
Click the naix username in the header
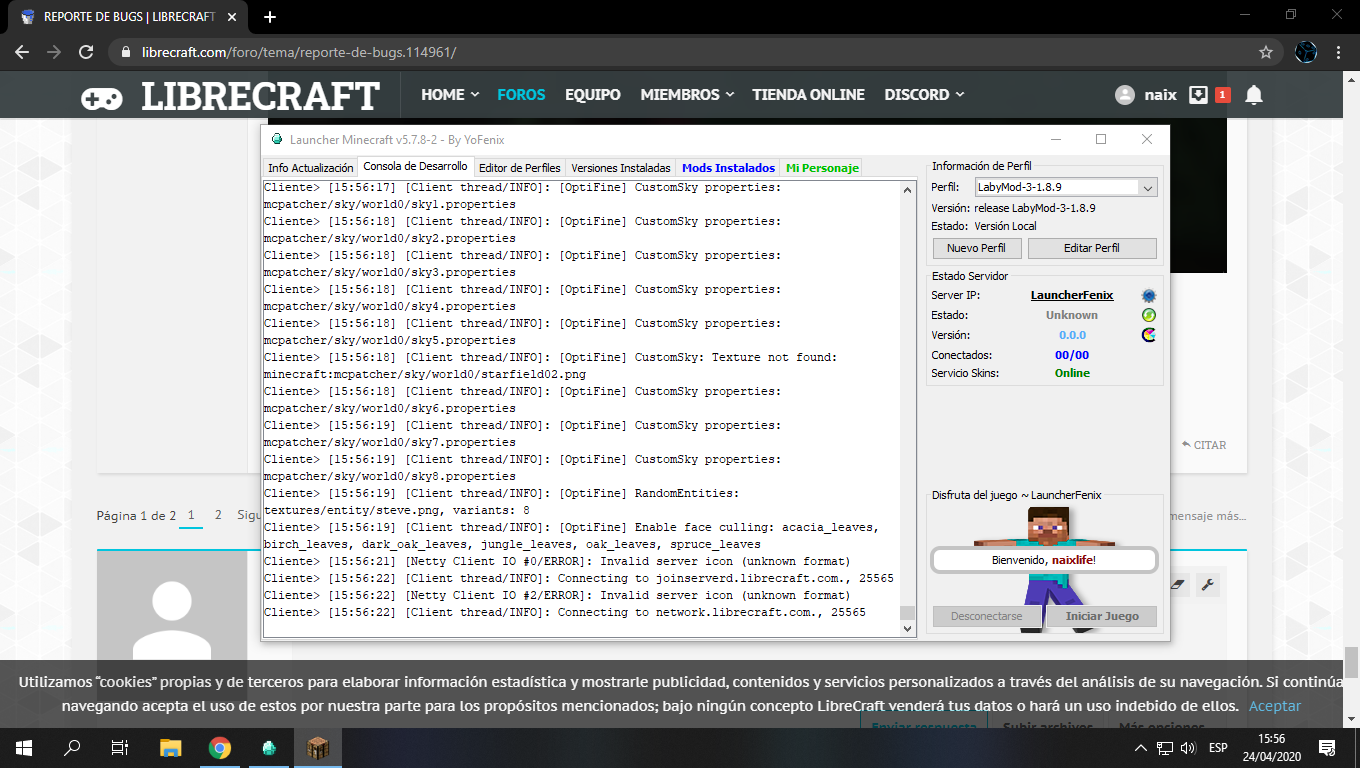1160,95
